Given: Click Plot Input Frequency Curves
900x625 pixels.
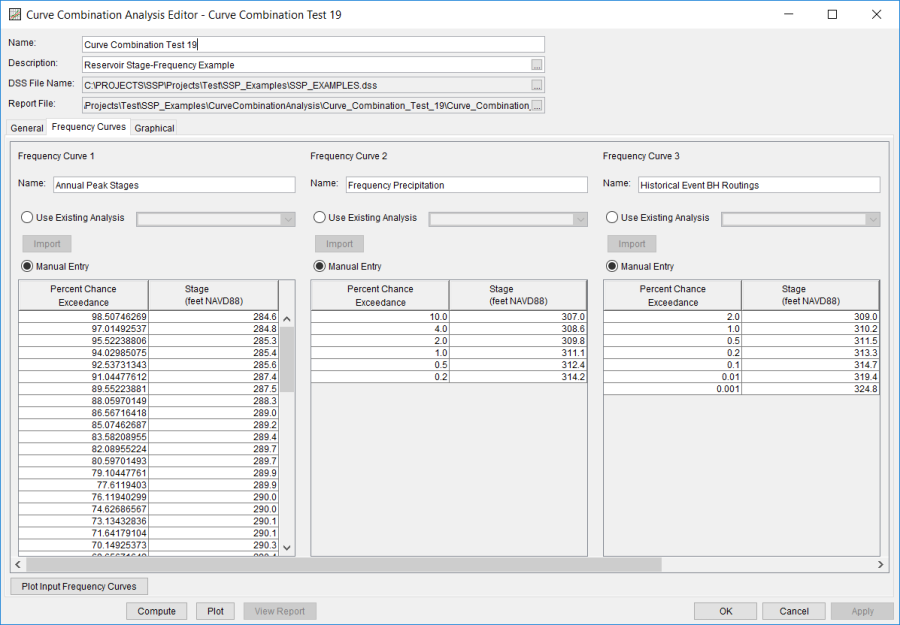Looking at the screenshot, I should pos(78,586).
